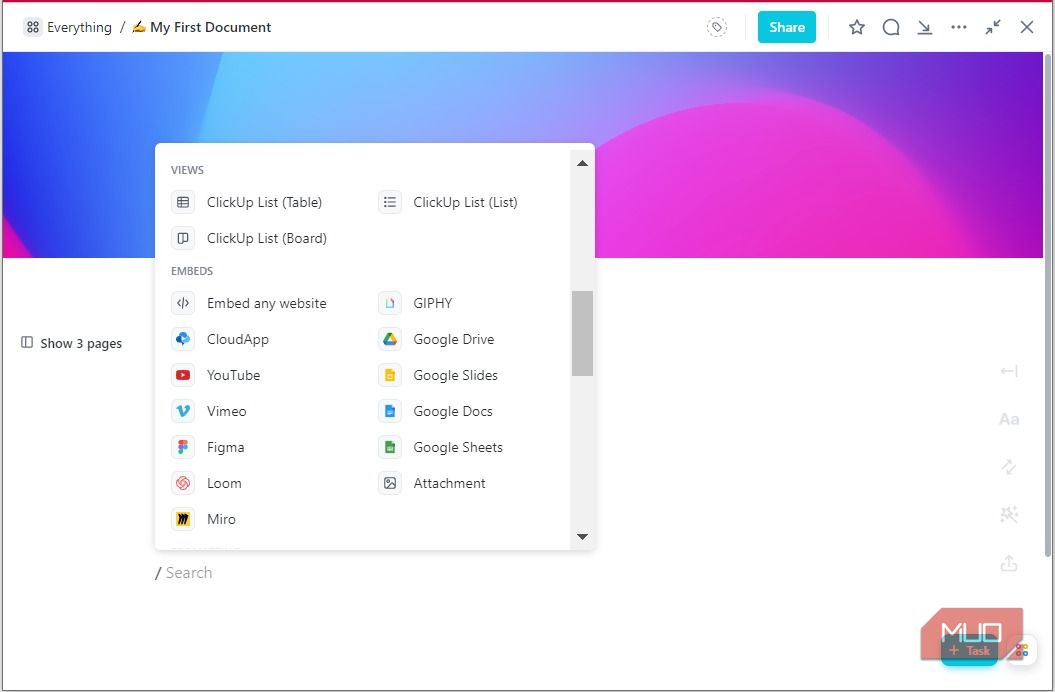The height and width of the screenshot is (692, 1055).
Task: Select the CloudApp label text
Action: click(238, 339)
